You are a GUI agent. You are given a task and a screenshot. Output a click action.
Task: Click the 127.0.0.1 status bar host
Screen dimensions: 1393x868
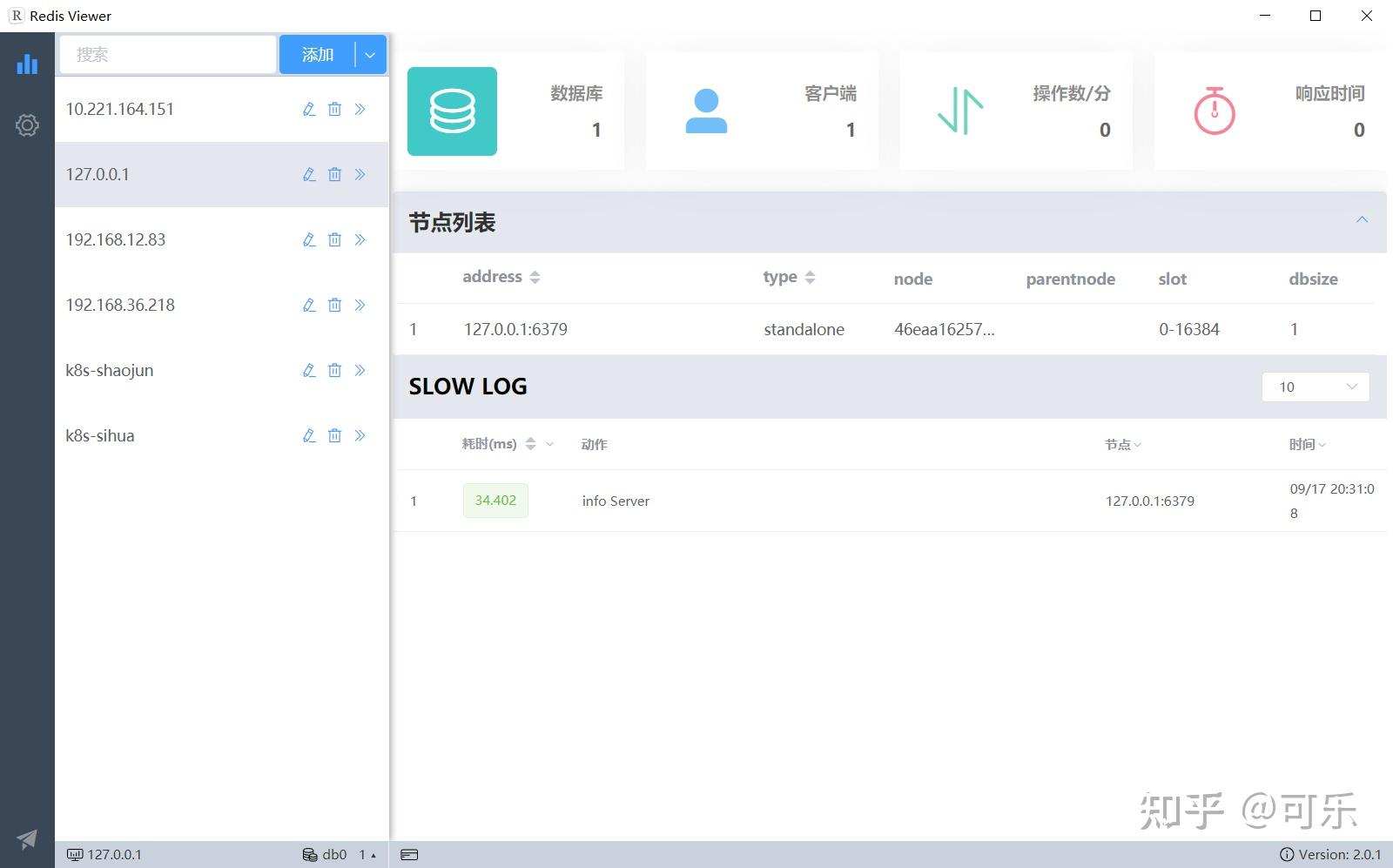point(104,855)
